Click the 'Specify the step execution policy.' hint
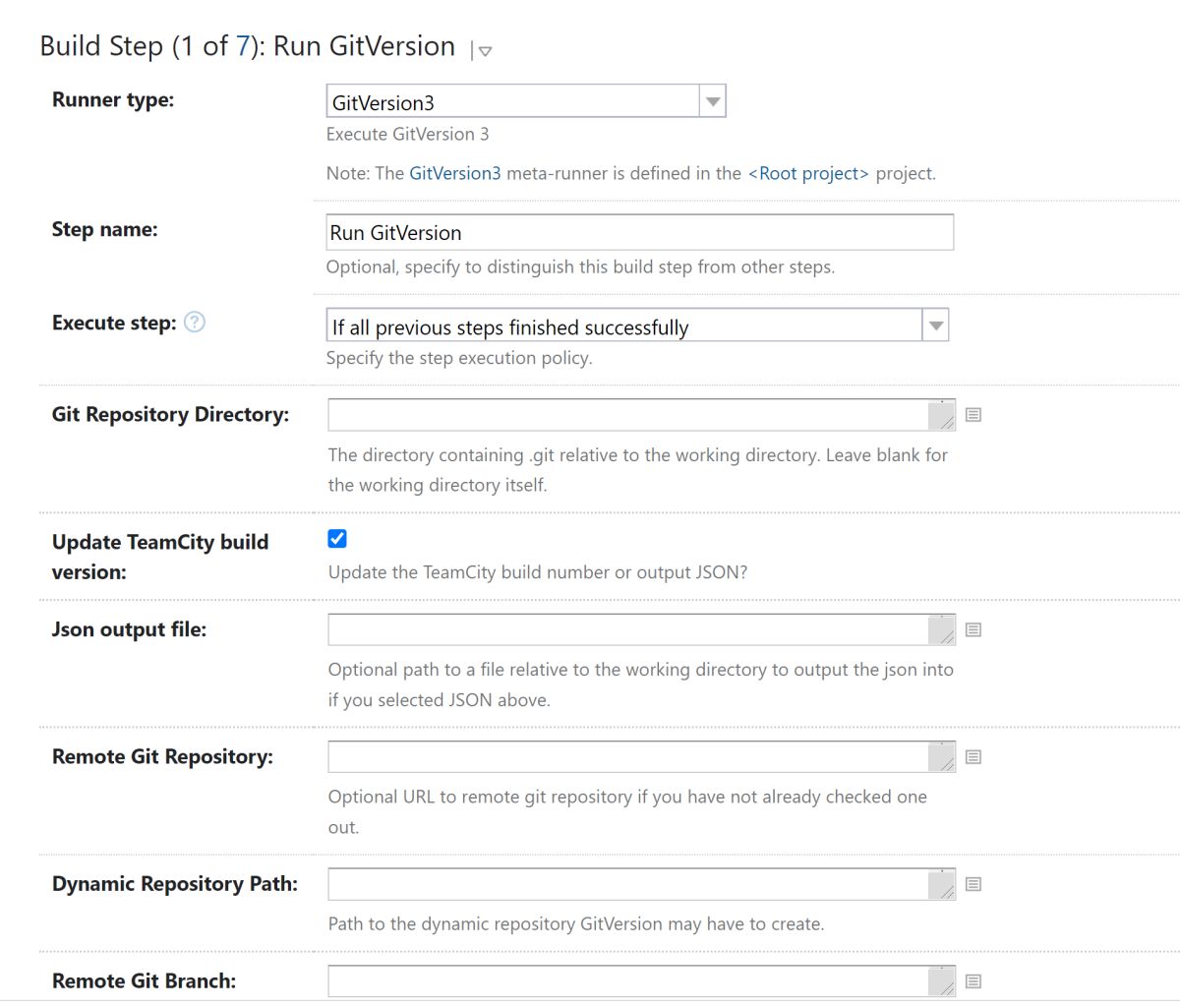1180x1008 pixels. (x=459, y=358)
